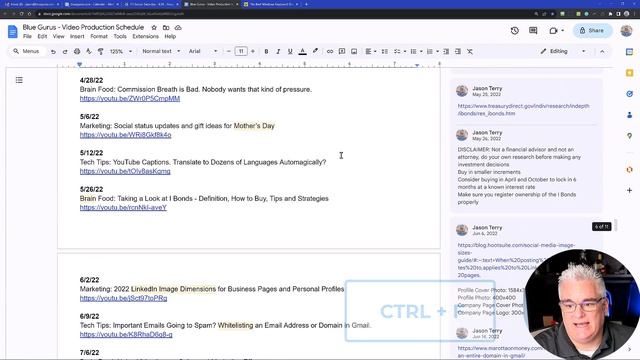Collapse the toolbar with the up chevron

tap(602, 51)
